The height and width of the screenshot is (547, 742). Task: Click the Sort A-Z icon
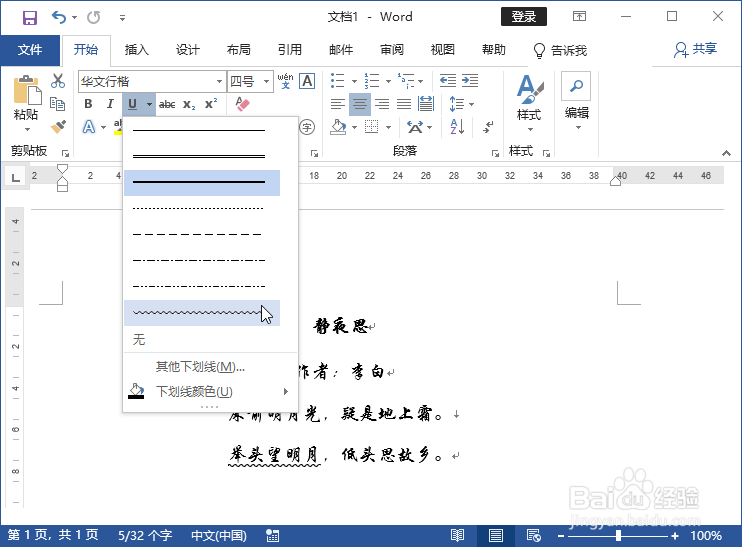click(x=457, y=127)
